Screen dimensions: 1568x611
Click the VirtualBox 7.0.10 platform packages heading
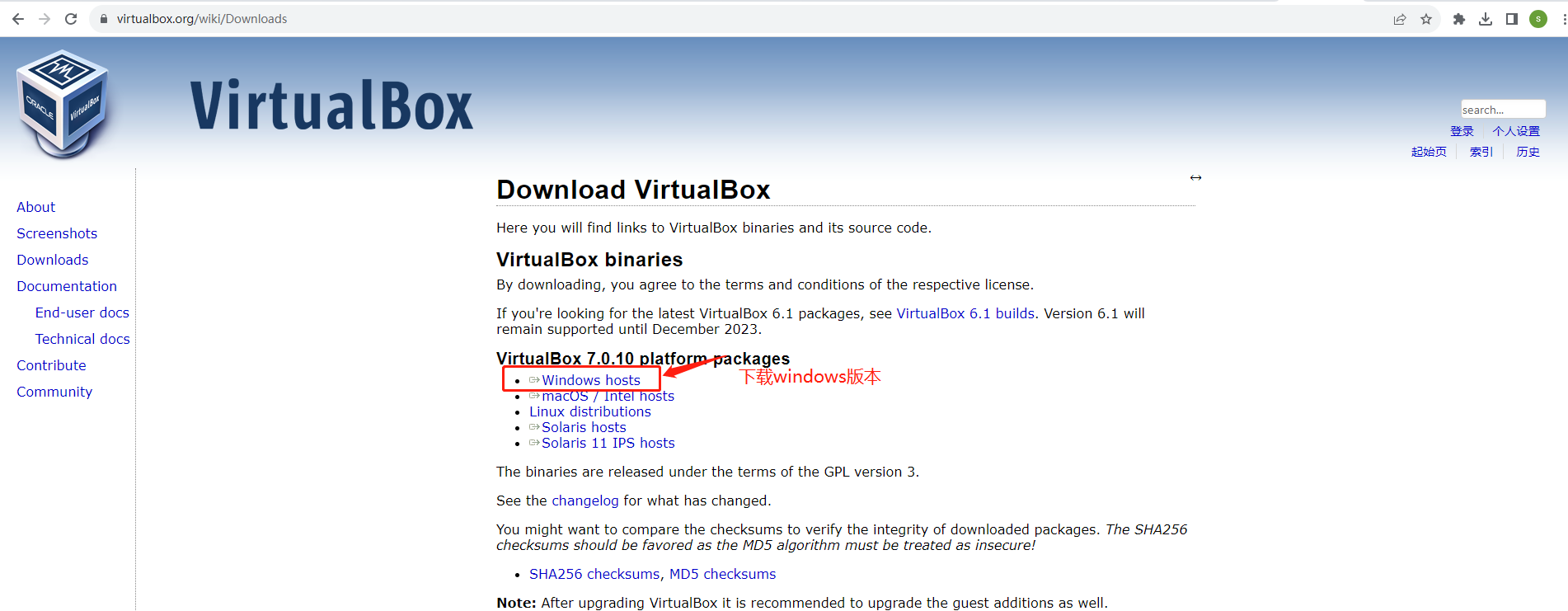(x=643, y=359)
